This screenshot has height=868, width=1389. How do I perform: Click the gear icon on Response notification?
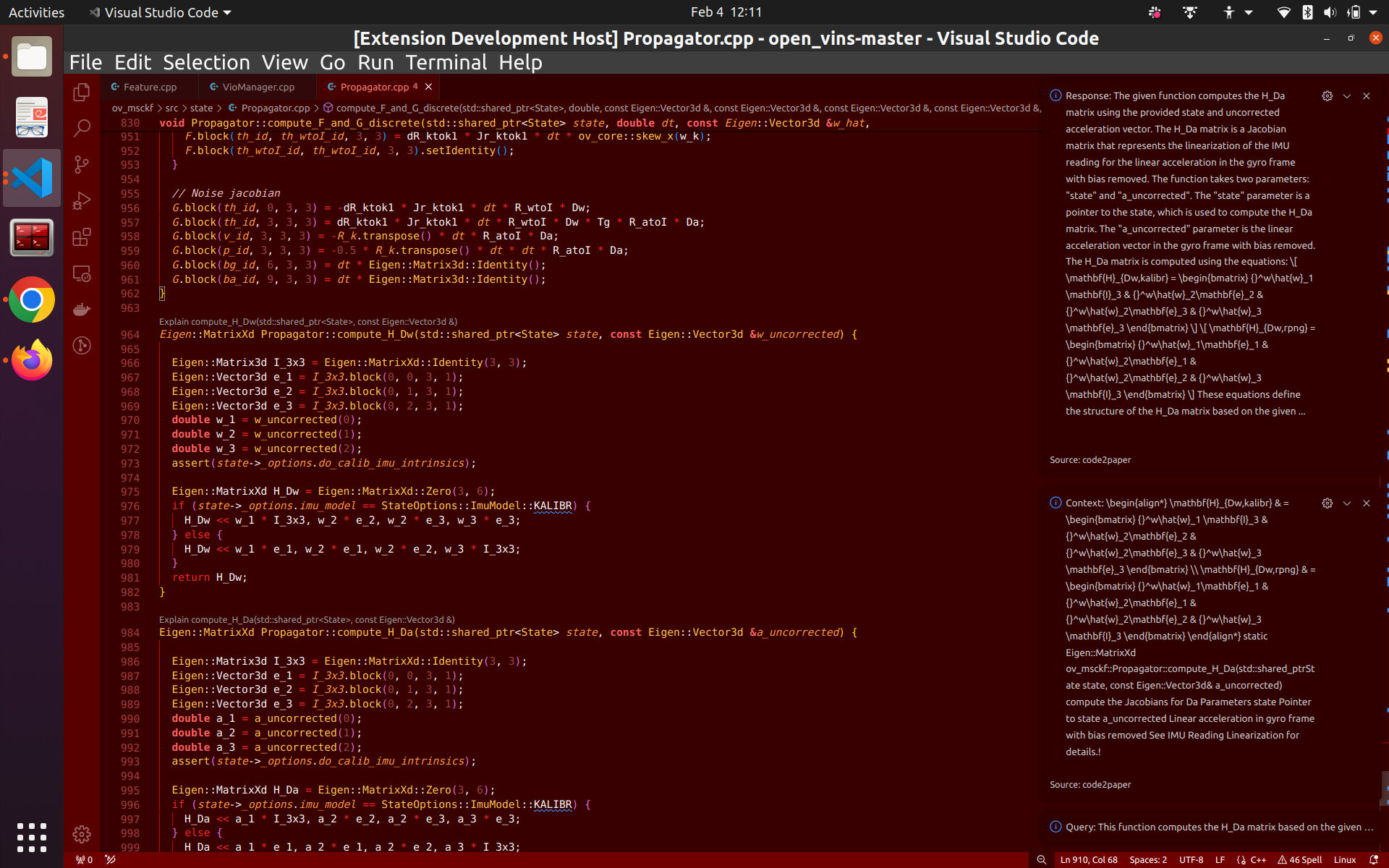pyautogui.click(x=1327, y=96)
